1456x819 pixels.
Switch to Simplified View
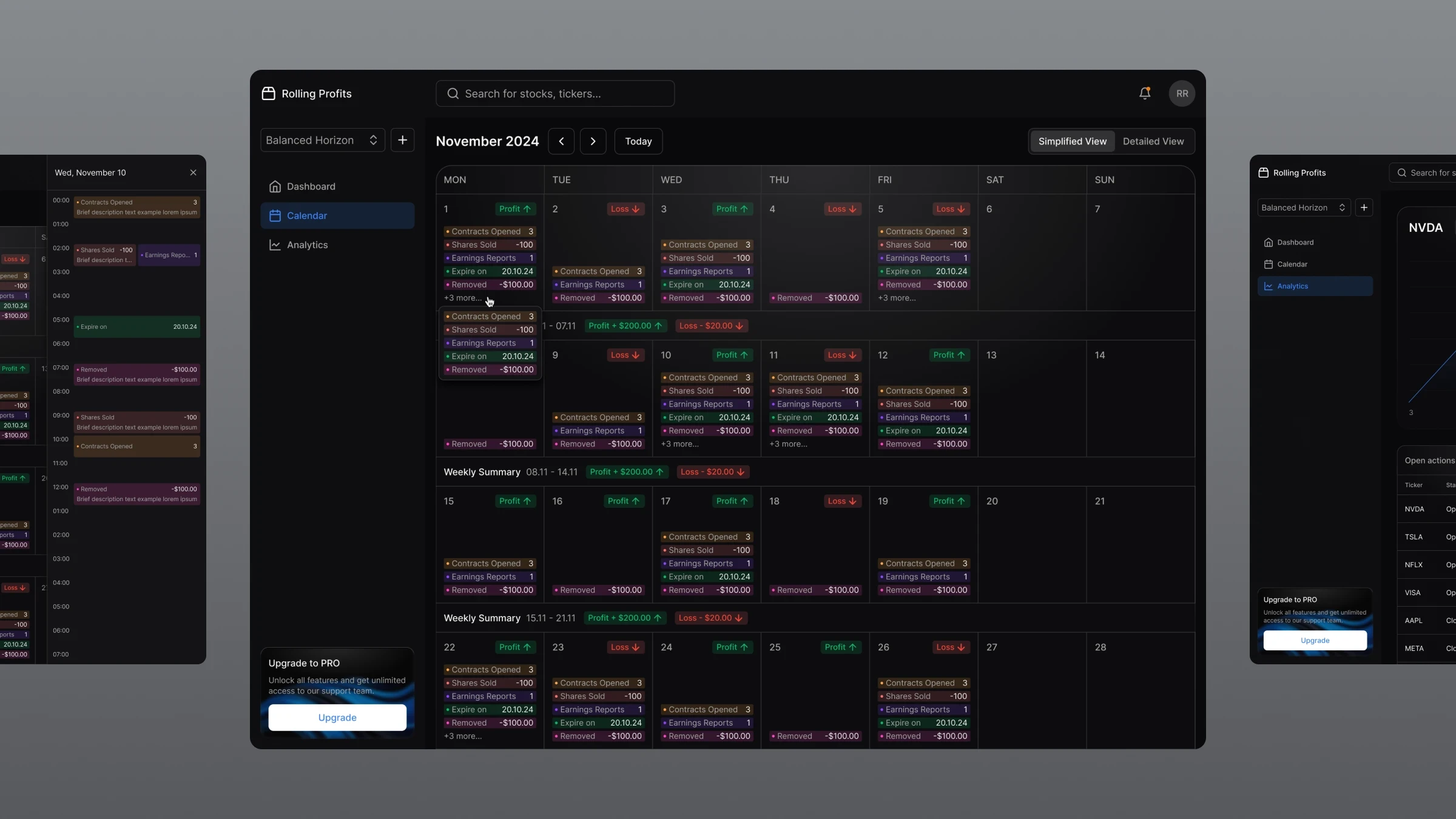pyautogui.click(x=1072, y=141)
